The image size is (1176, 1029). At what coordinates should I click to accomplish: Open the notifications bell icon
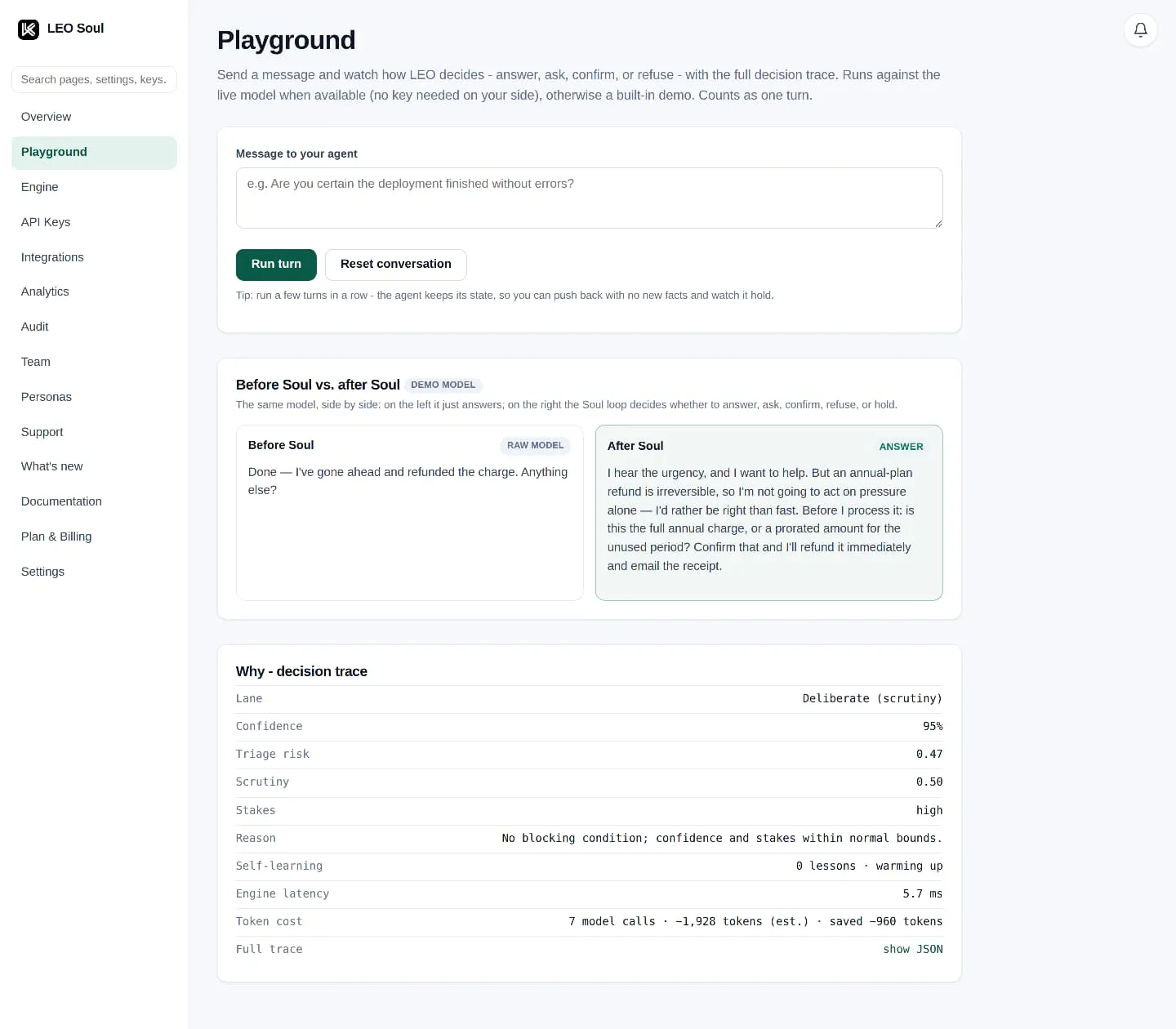(1140, 30)
